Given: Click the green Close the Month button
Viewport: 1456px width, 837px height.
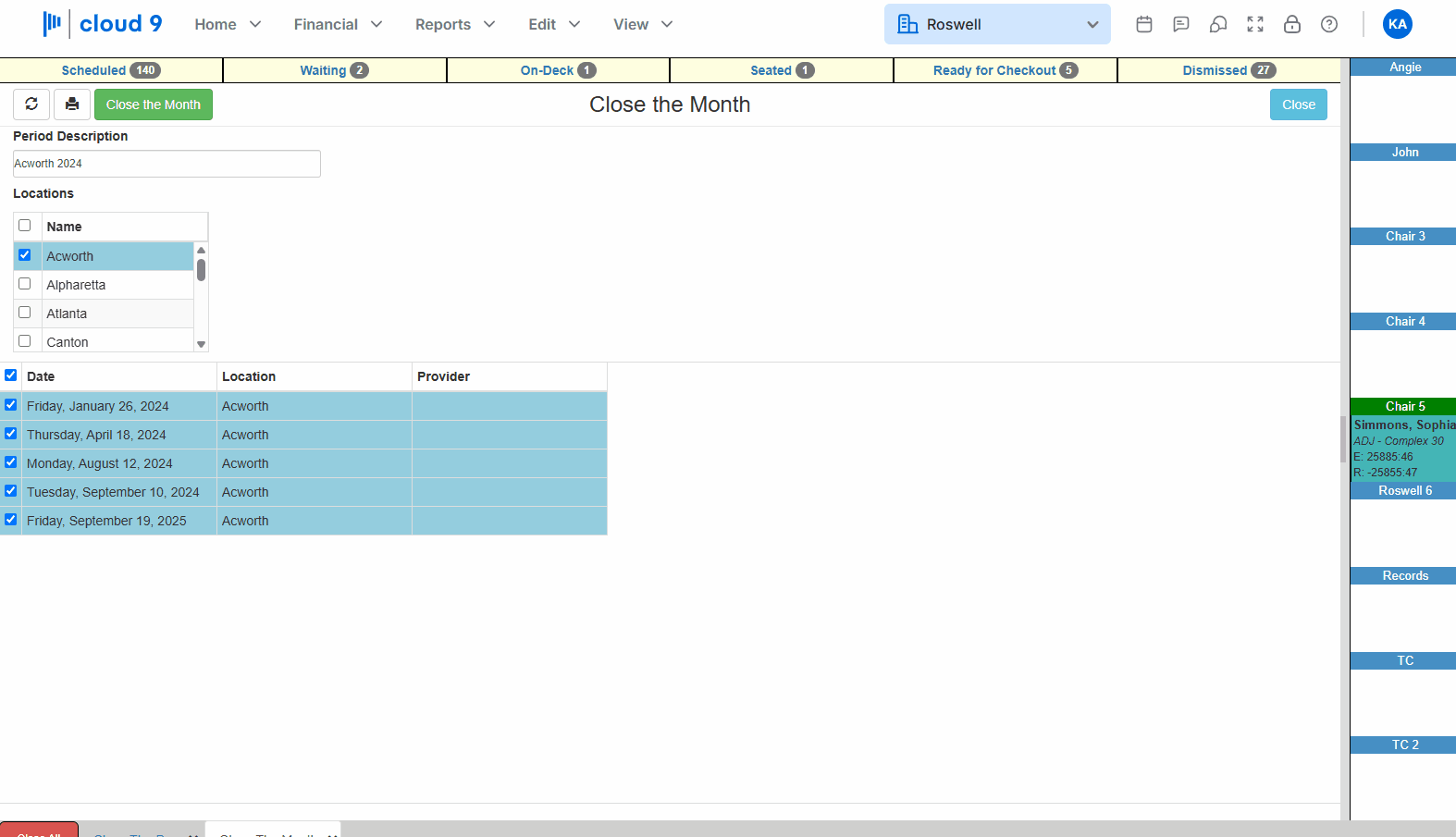Looking at the screenshot, I should pos(154,105).
